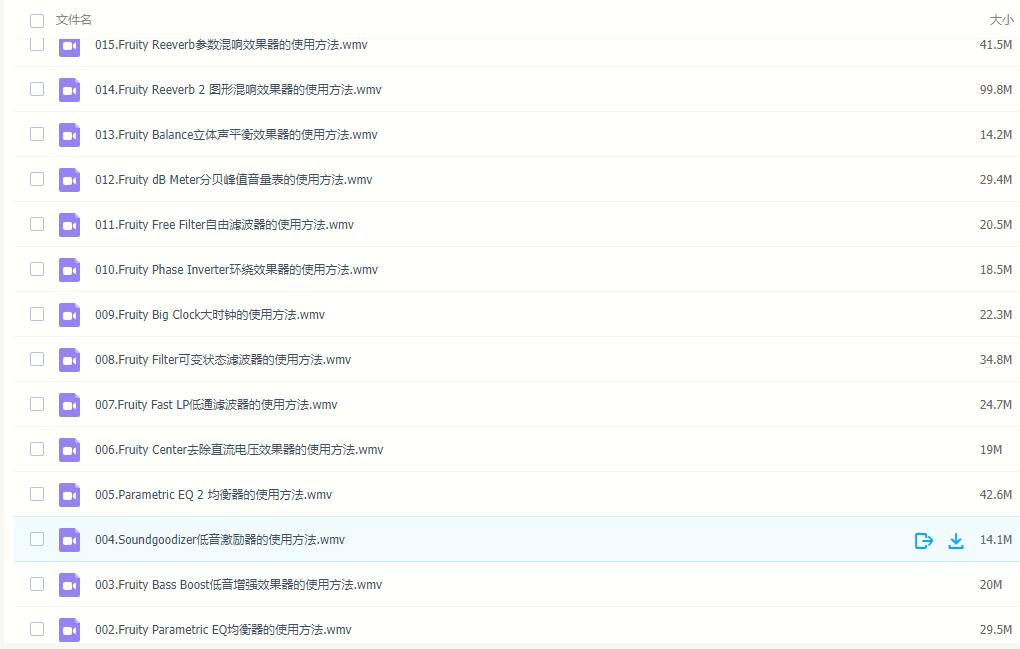Toggle the select-all checkbox in the header

pyautogui.click(x=37, y=21)
